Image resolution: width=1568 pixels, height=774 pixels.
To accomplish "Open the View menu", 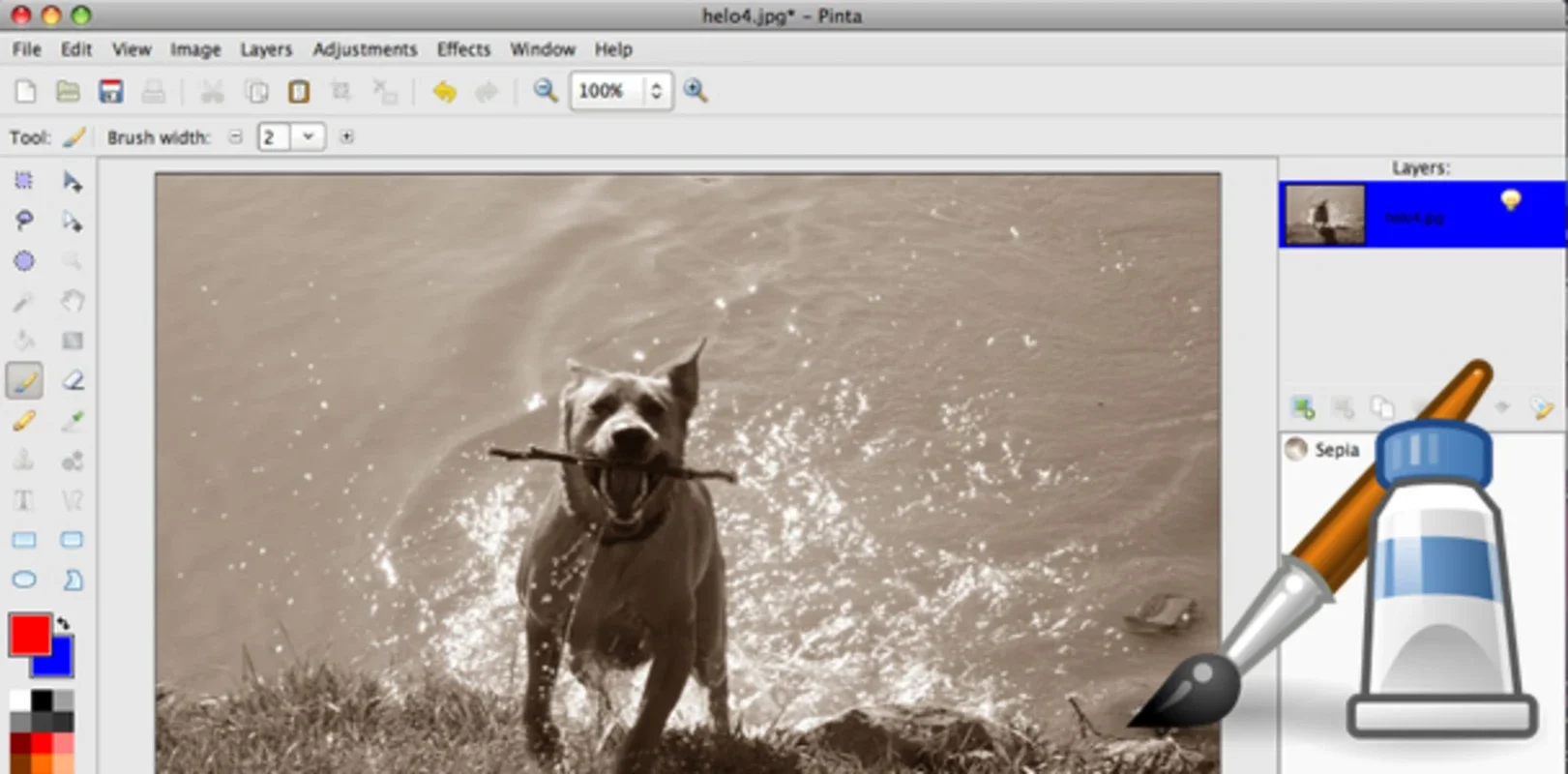I will point(132,49).
